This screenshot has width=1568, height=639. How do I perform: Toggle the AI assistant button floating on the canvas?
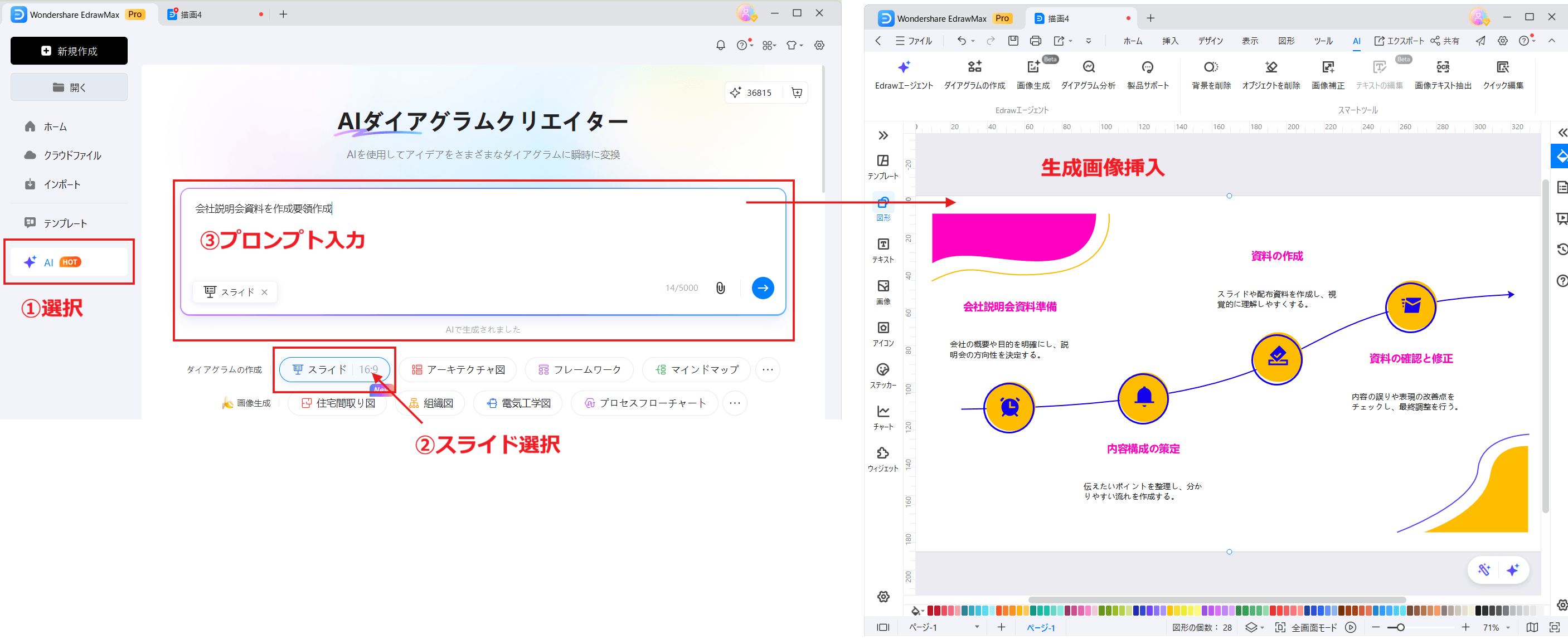[x=1514, y=569]
